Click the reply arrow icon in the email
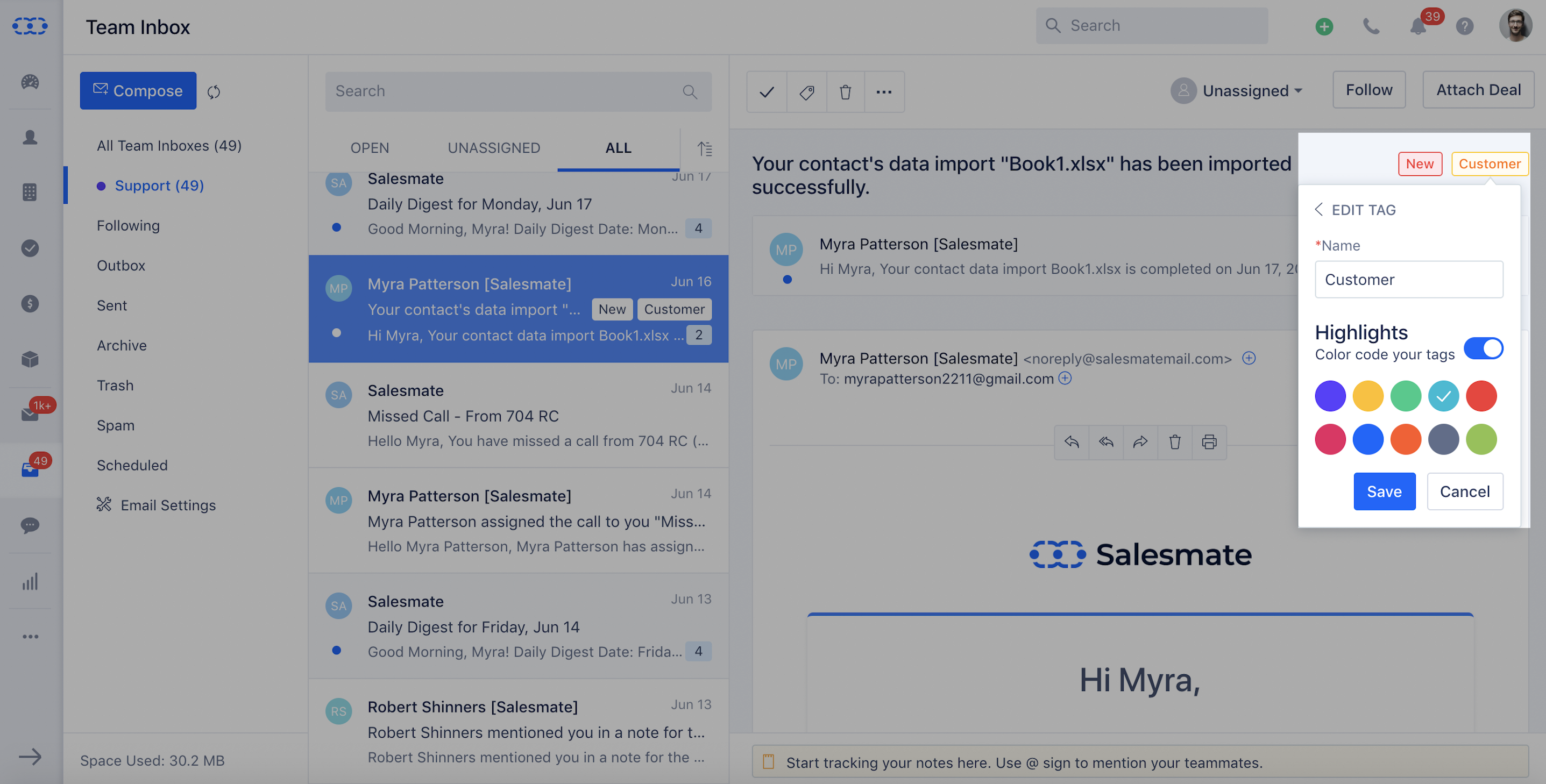This screenshot has height=784, width=1546. coord(1071,442)
